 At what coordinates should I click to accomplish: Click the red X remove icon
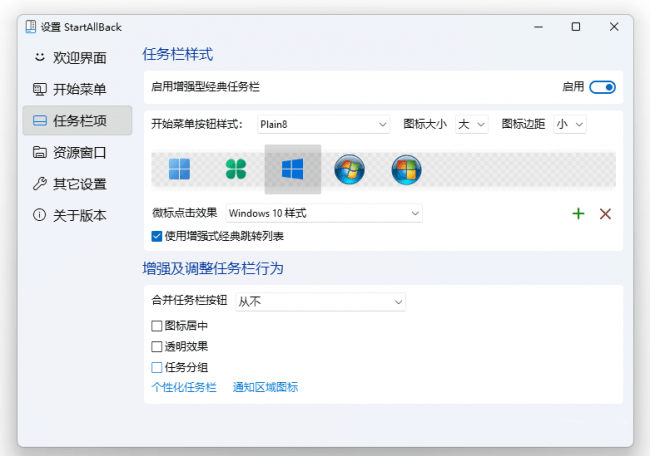pos(605,214)
